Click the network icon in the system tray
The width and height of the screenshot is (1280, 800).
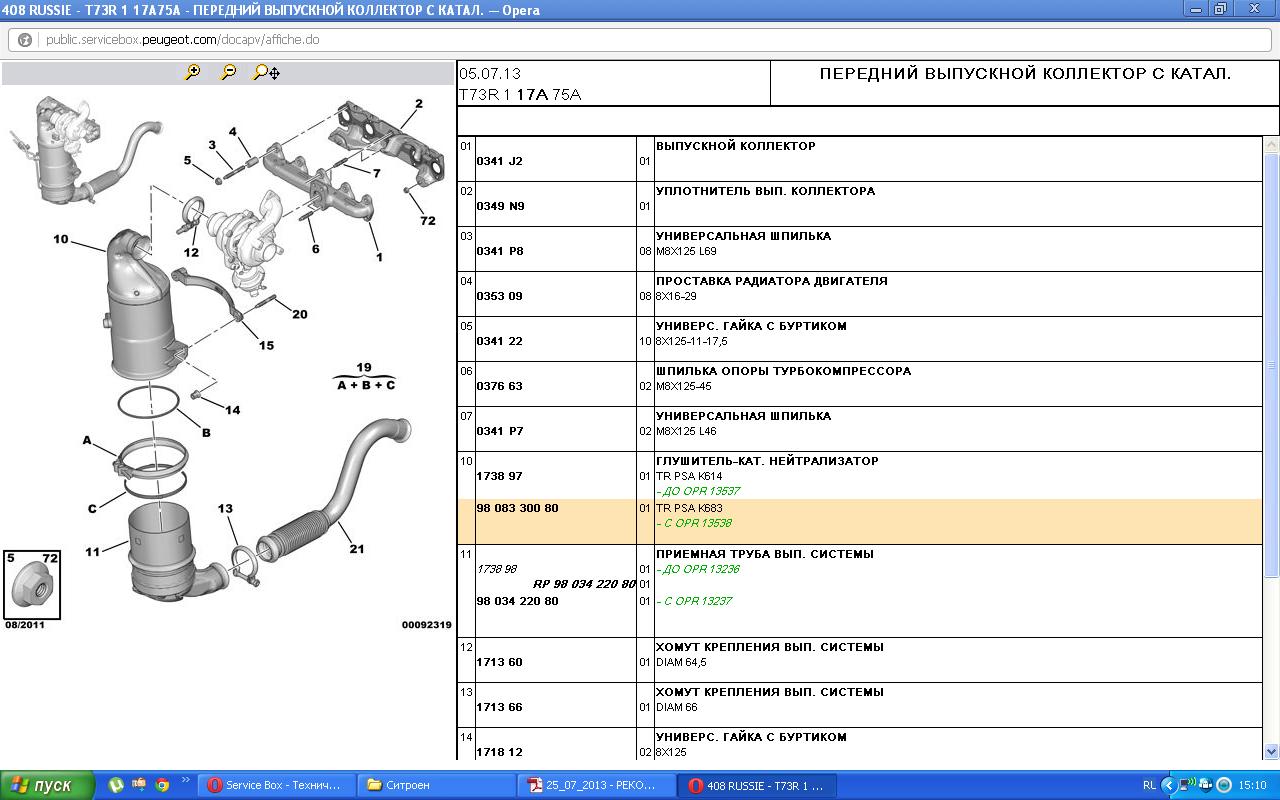click(x=1186, y=785)
